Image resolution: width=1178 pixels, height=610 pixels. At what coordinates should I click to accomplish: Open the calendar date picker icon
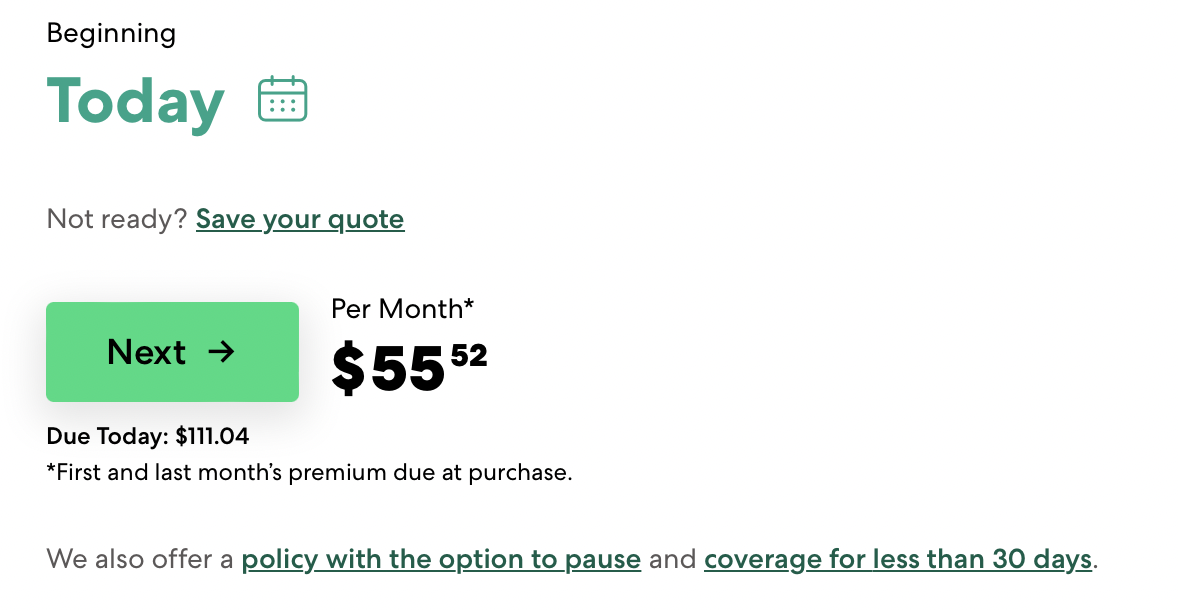(283, 100)
